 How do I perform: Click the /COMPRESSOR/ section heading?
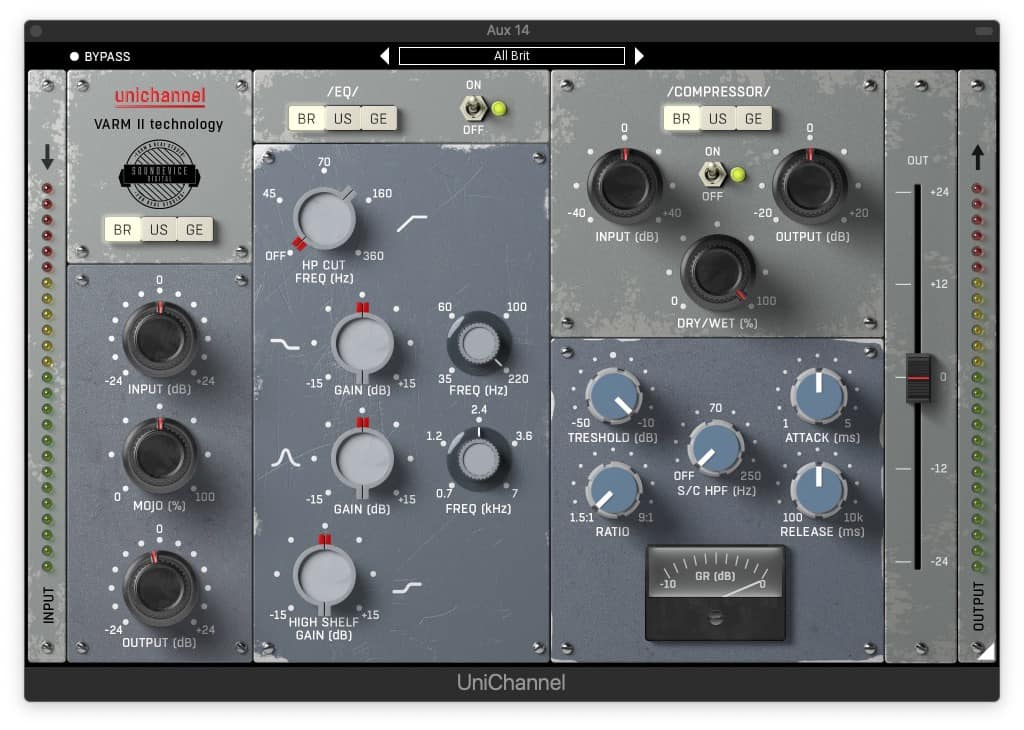[x=718, y=91]
